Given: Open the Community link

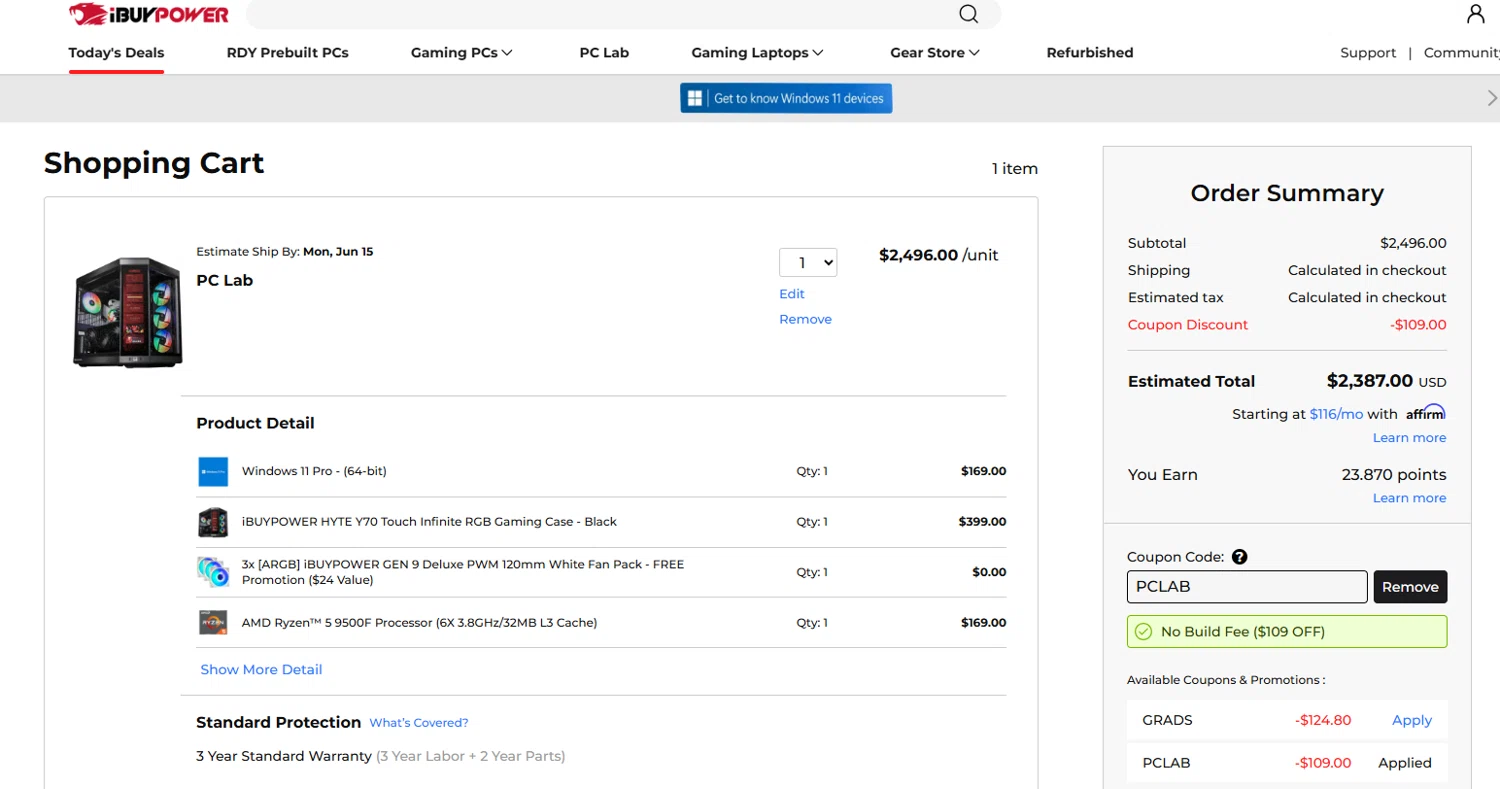Looking at the screenshot, I should (x=1461, y=53).
